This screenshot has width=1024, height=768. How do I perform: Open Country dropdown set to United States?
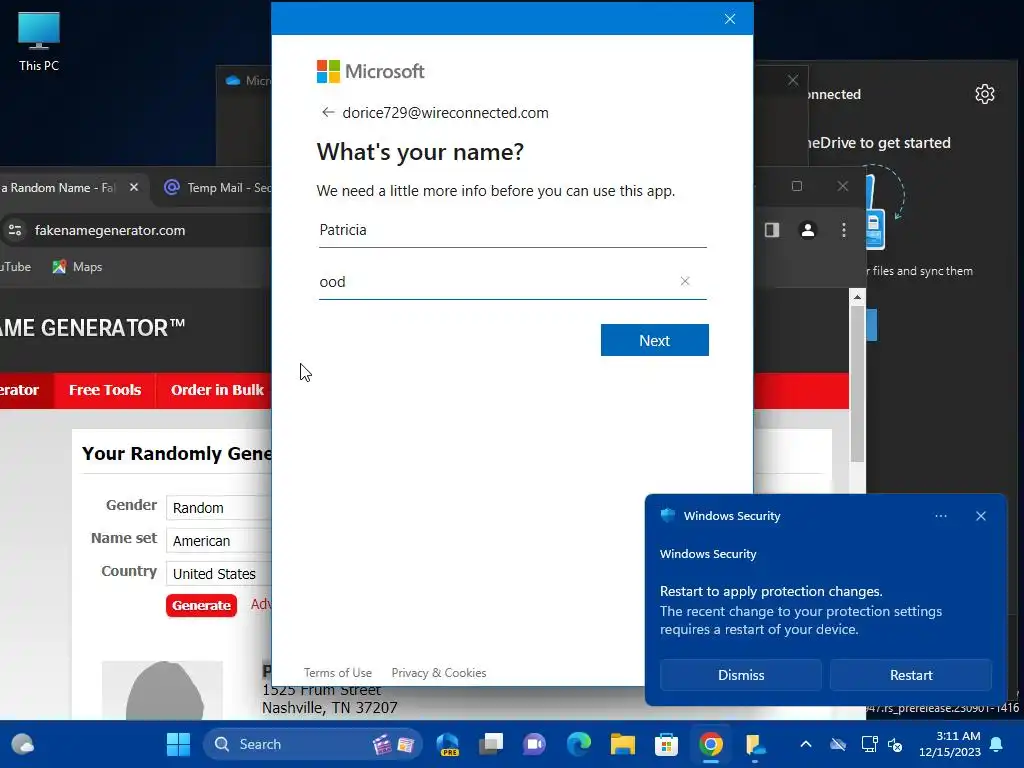[219, 573]
